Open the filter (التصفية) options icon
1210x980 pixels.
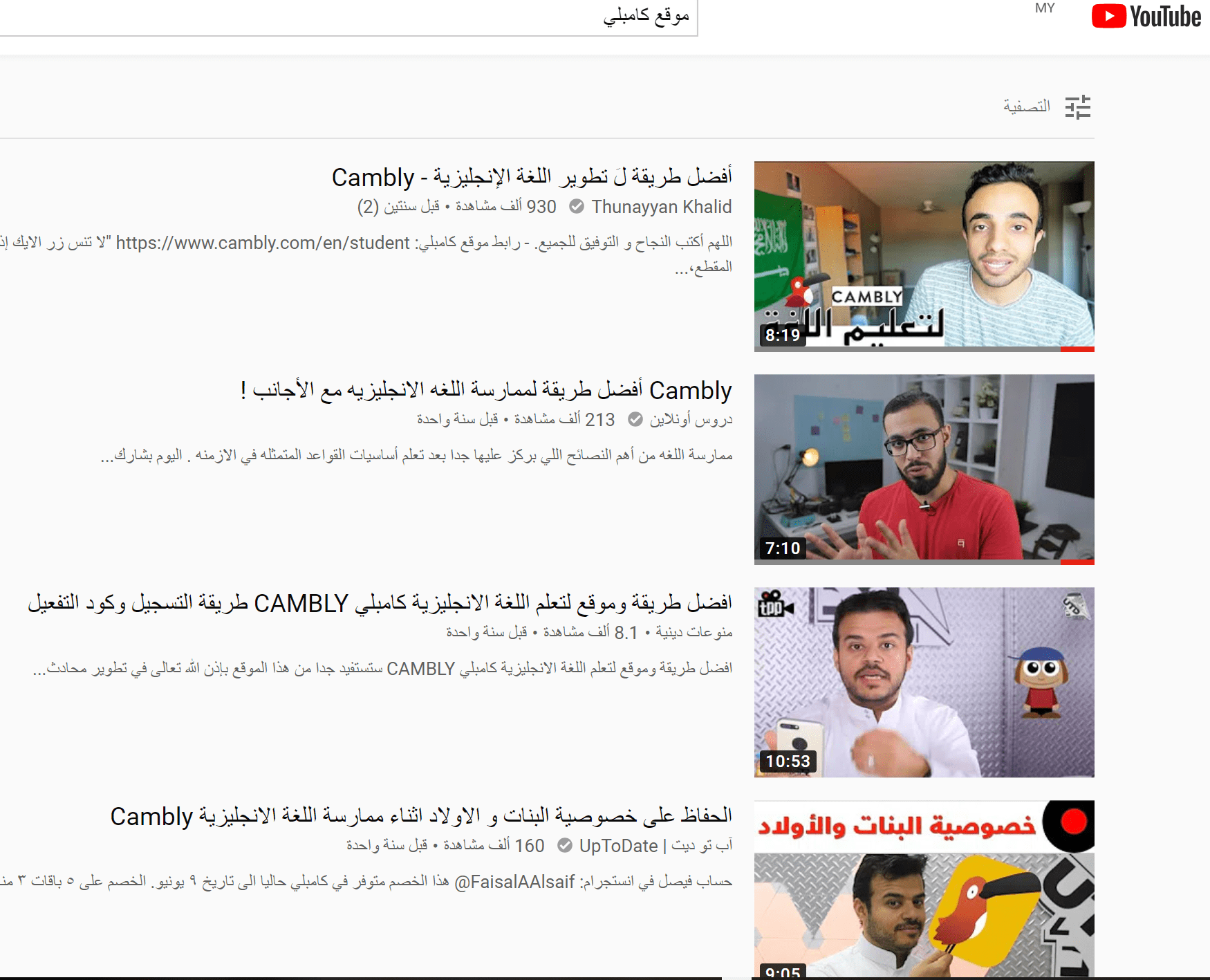point(1080,106)
